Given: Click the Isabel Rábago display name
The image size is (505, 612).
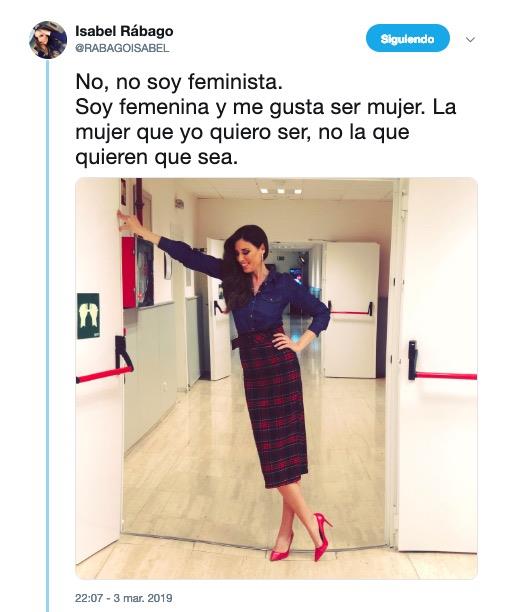Looking at the screenshot, I should (x=124, y=31).
